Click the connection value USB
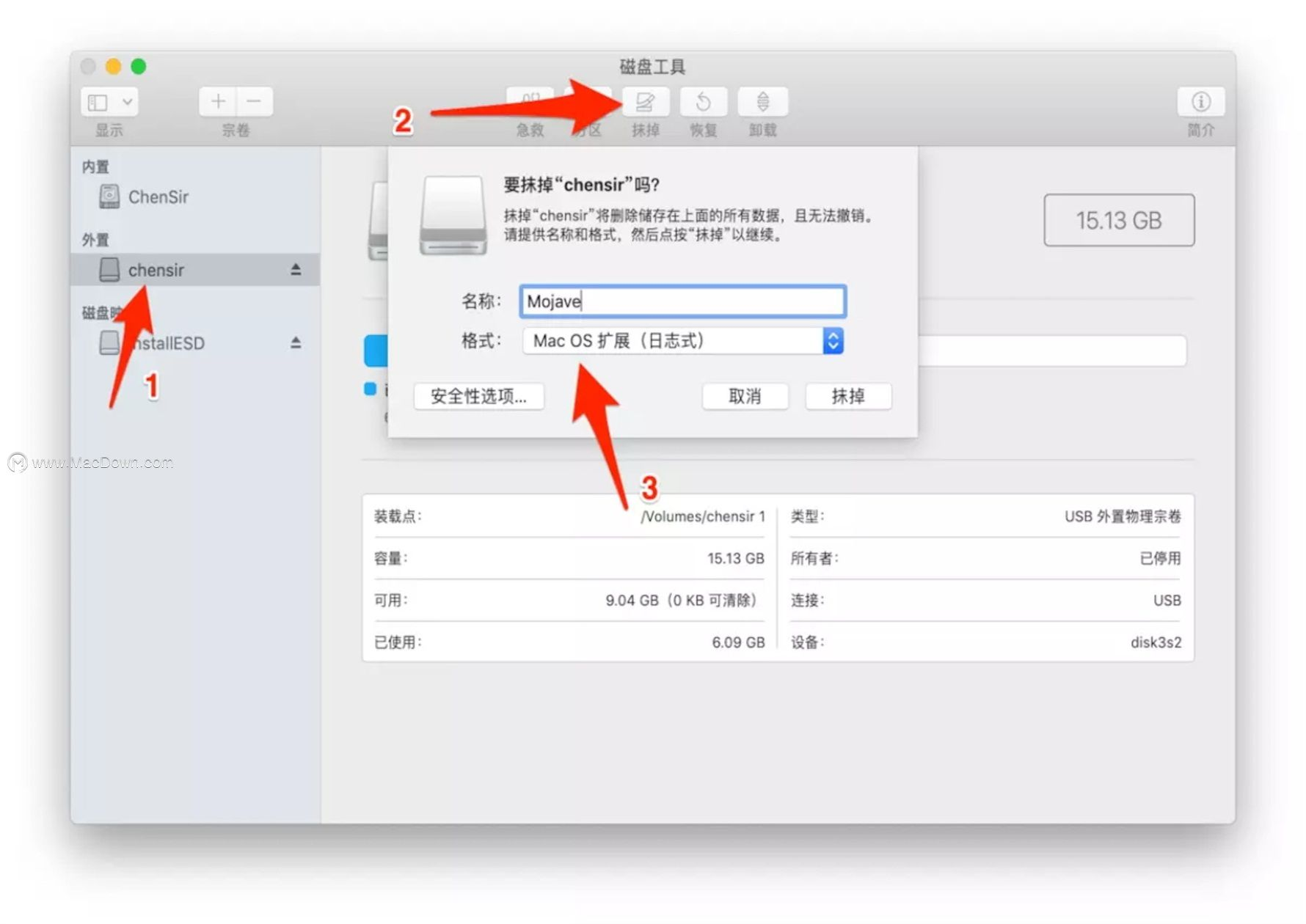Image resolution: width=1306 pixels, height=924 pixels. point(1167,600)
